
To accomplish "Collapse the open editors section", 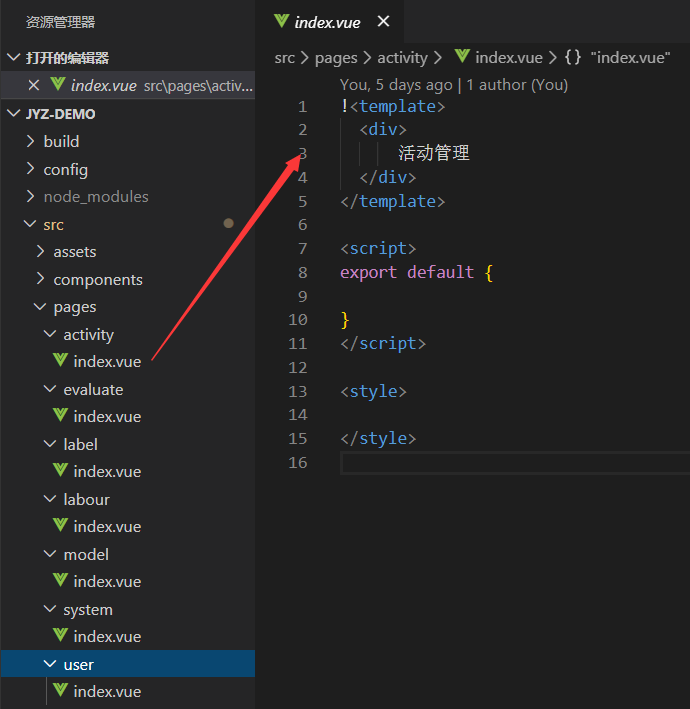I will pyautogui.click(x=14, y=57).
